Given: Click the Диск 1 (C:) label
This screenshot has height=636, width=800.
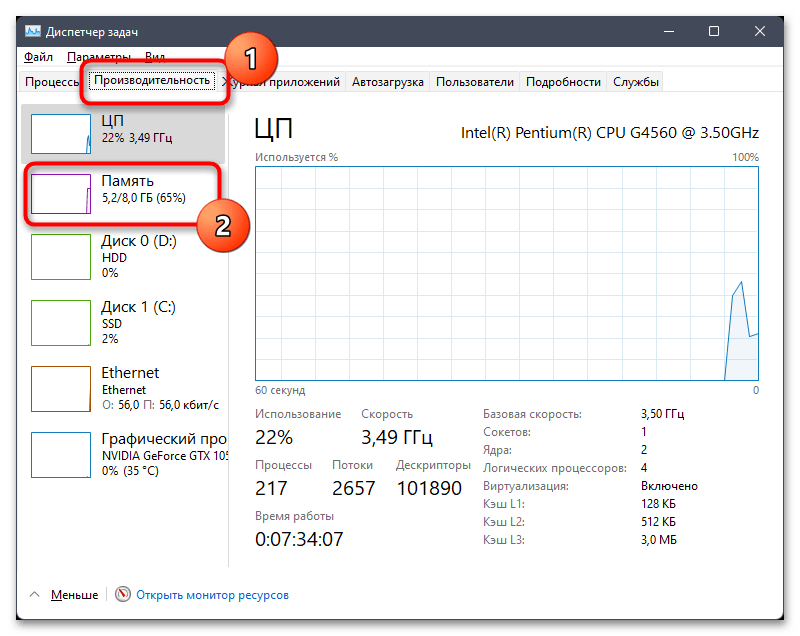Looking at the screenshot, I should coord(138,307).
